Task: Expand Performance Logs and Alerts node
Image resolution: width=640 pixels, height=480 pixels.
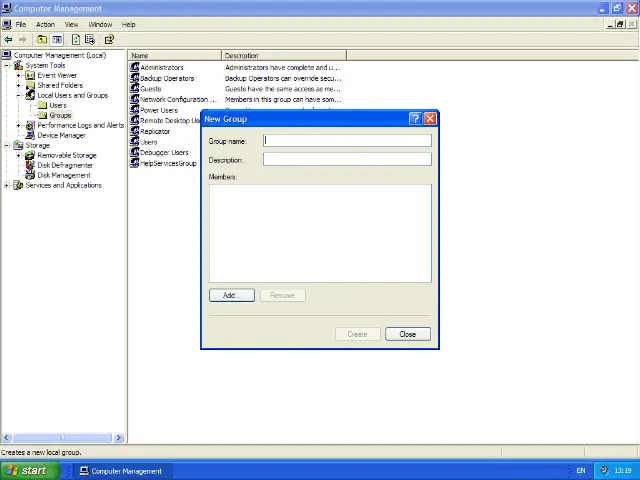Action: pos(18,125)
